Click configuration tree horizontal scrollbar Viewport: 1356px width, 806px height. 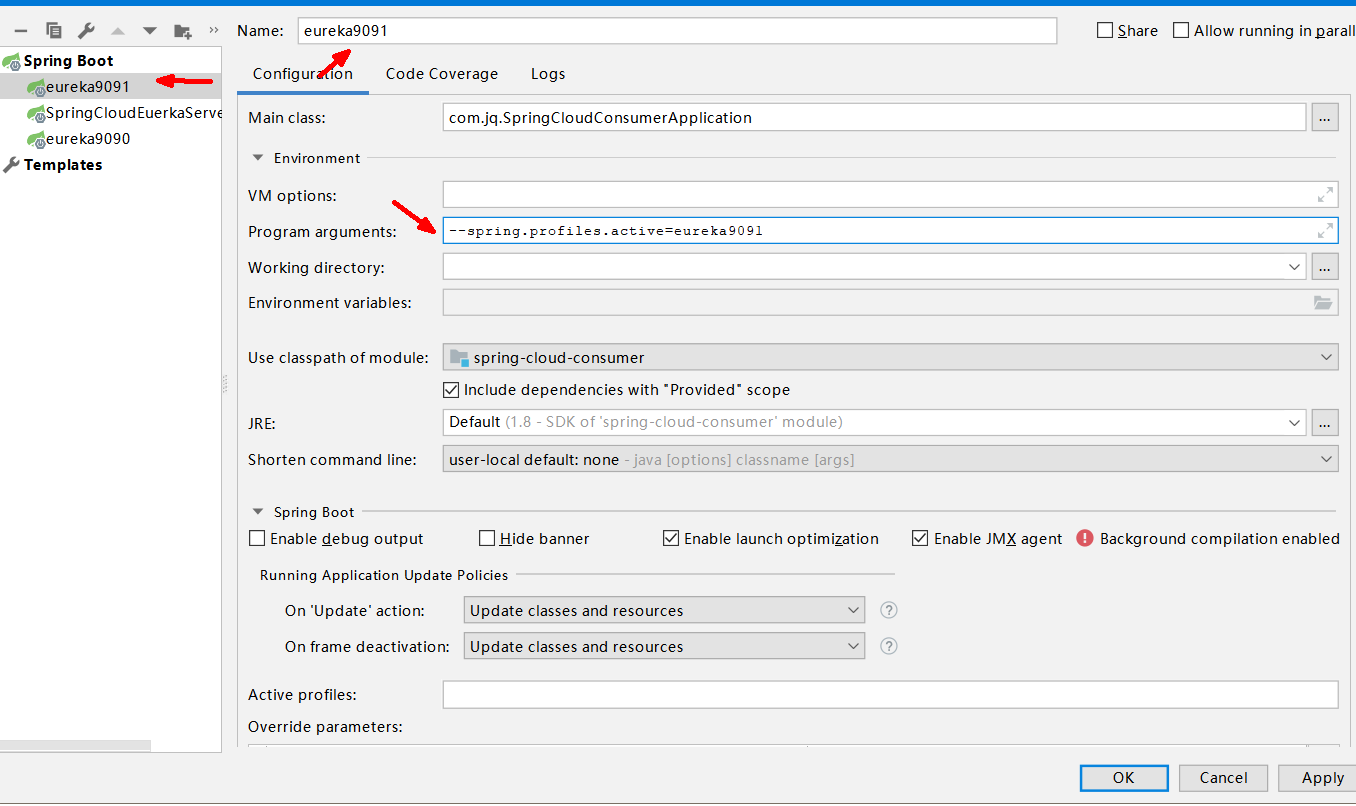[75, 745]
